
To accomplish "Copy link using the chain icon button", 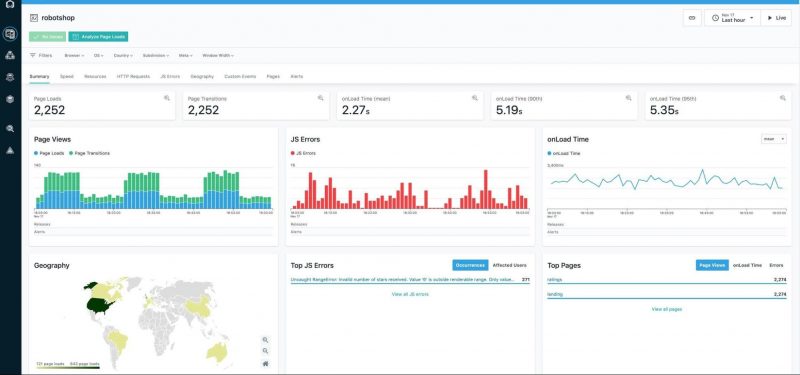I will point(692,18).
